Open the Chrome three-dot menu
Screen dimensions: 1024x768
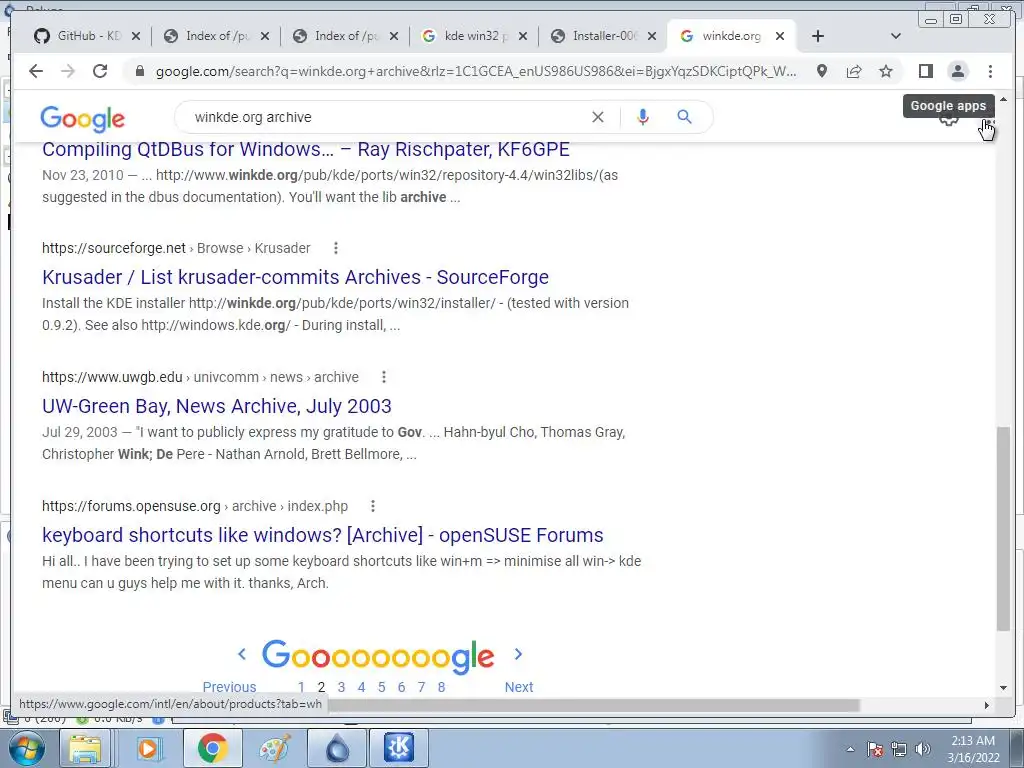point(991,71)
